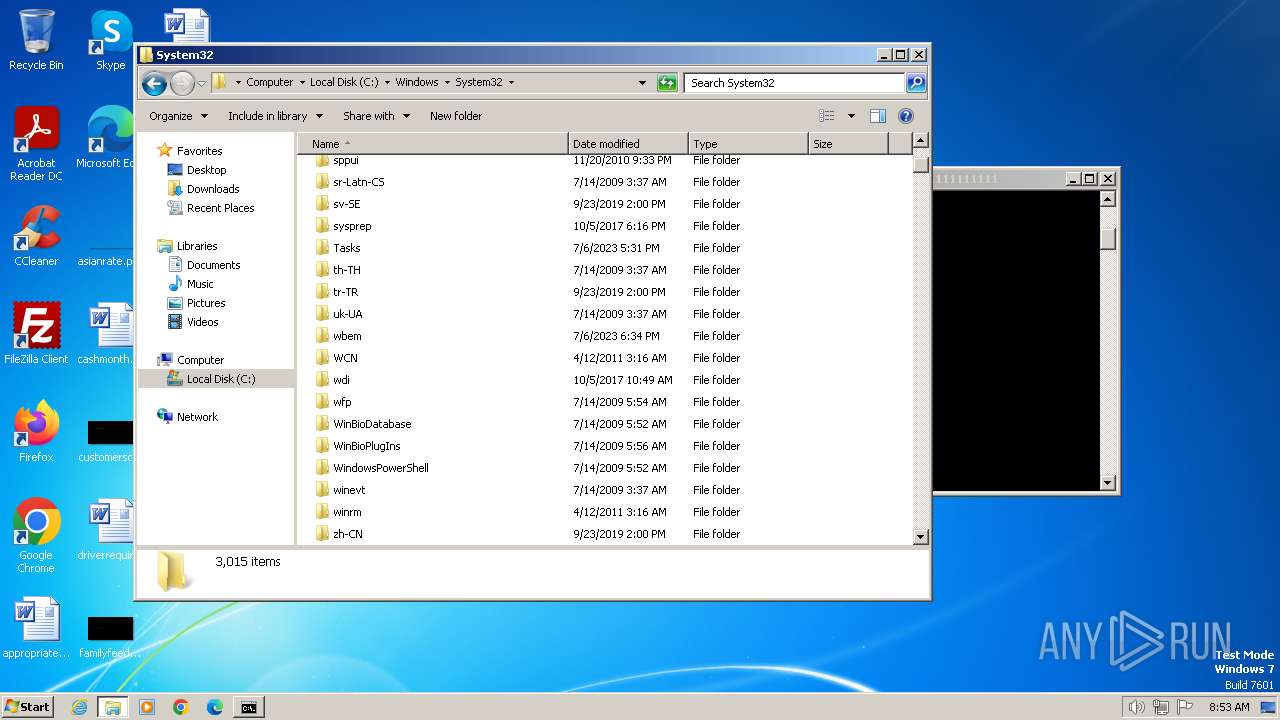The height and width of the screenshot is (720, 1280).
Task: Go back with the Explorer Back arrow
Action: (x=154, y=83)
